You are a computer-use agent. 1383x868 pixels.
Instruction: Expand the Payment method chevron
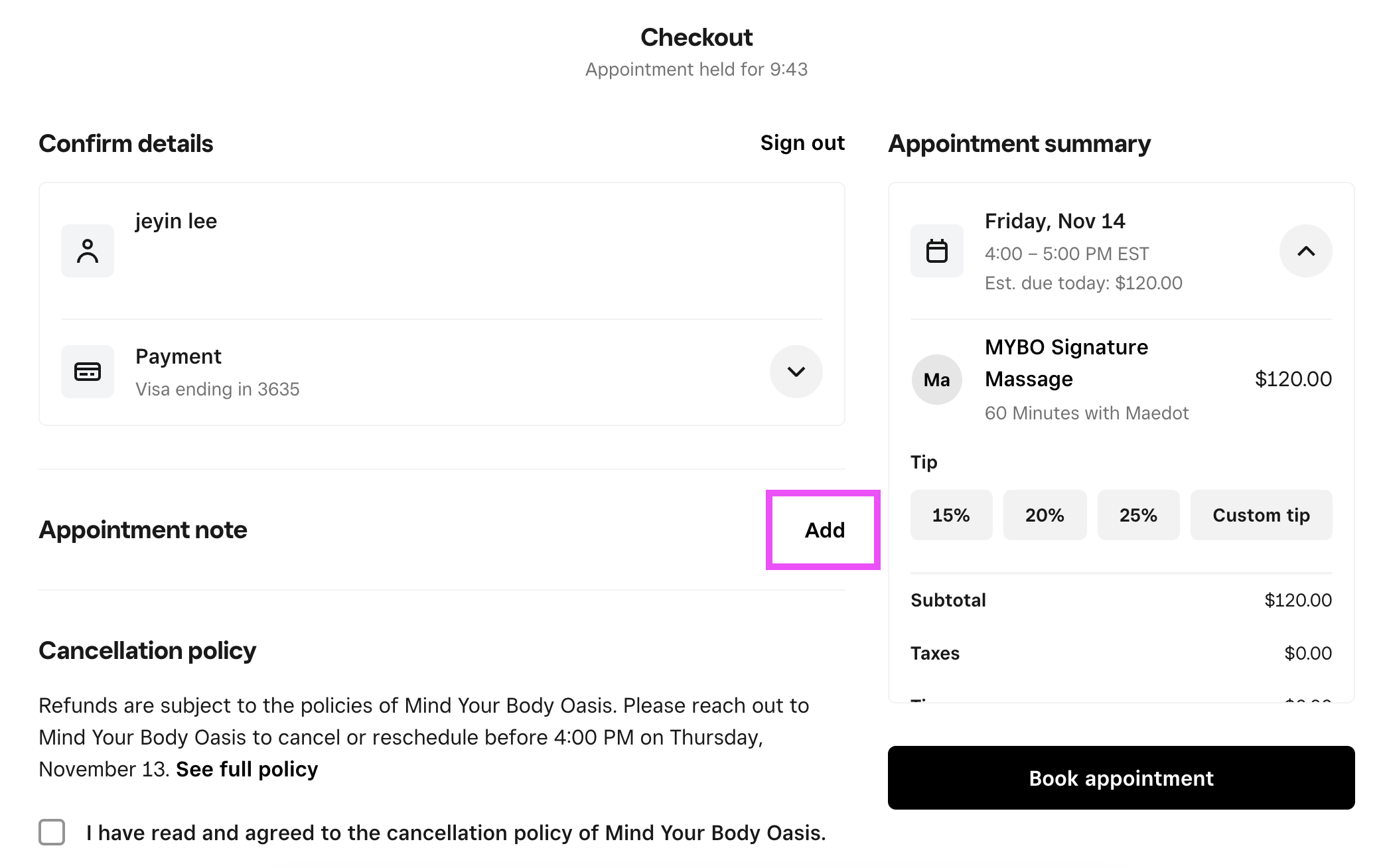click(796, 372)
